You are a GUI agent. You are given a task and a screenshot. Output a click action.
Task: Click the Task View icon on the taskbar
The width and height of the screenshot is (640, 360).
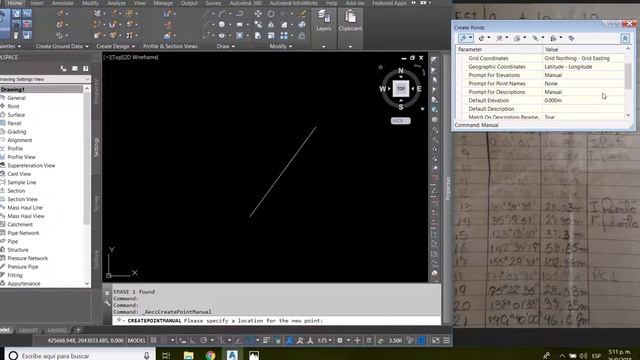[x=166, y=356]
